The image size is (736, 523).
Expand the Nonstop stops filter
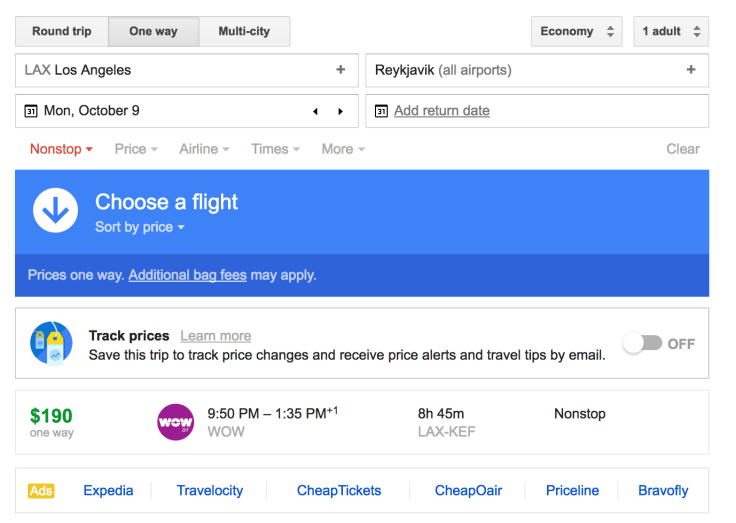click(x=61, y=149)
